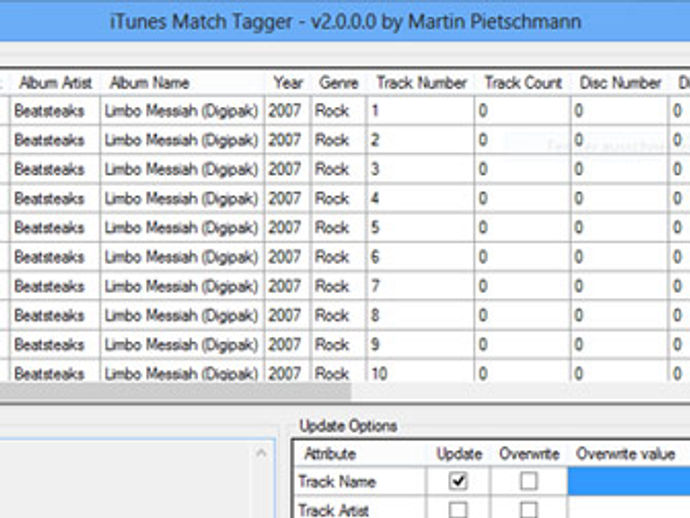This screenshot has height=518, width=690.
Task: Click the Track Name overwrite value field
Action: 629,481
